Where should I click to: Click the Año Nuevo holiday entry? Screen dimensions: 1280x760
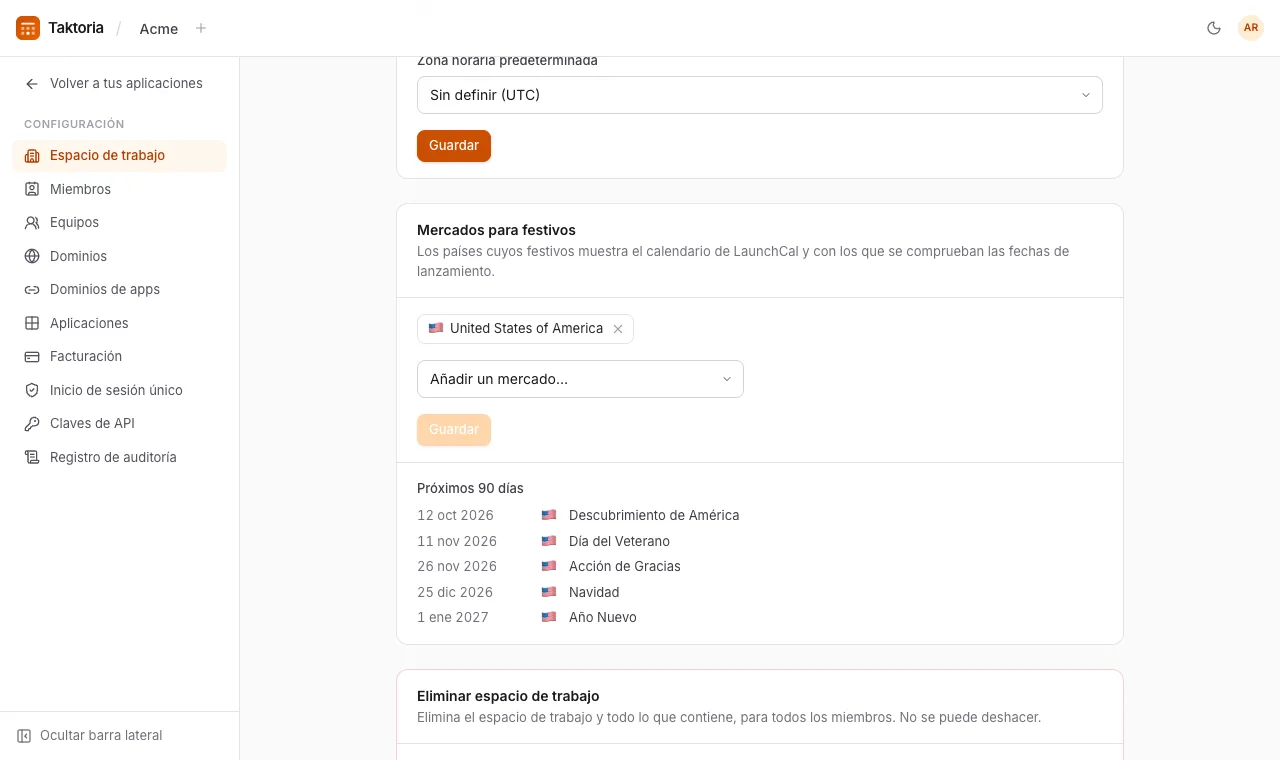click(603, 618)
